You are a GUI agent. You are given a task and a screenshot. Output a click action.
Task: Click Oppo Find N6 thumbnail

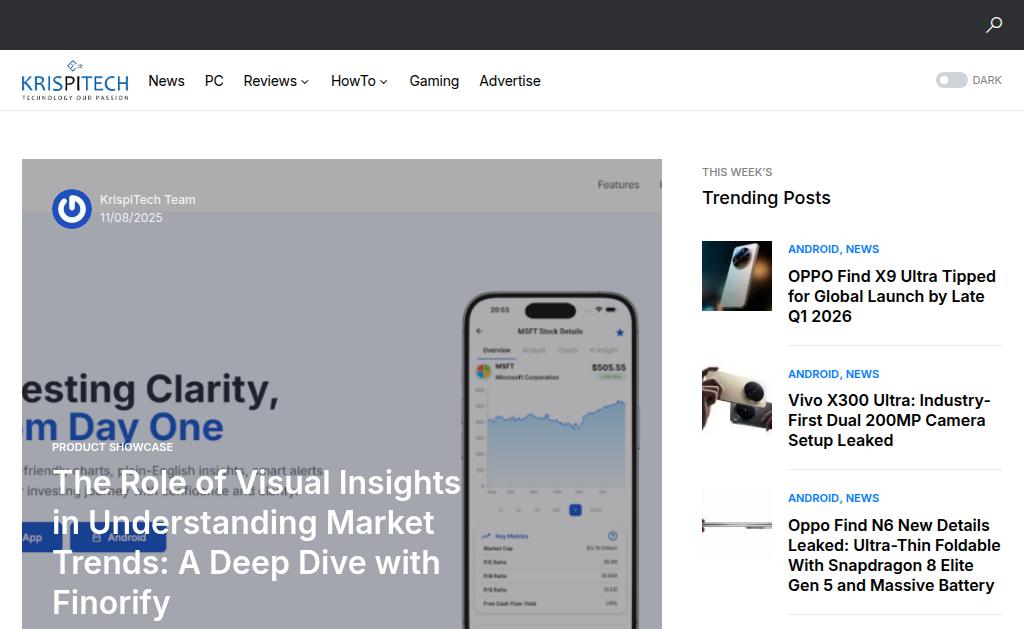tap(737, 524)
